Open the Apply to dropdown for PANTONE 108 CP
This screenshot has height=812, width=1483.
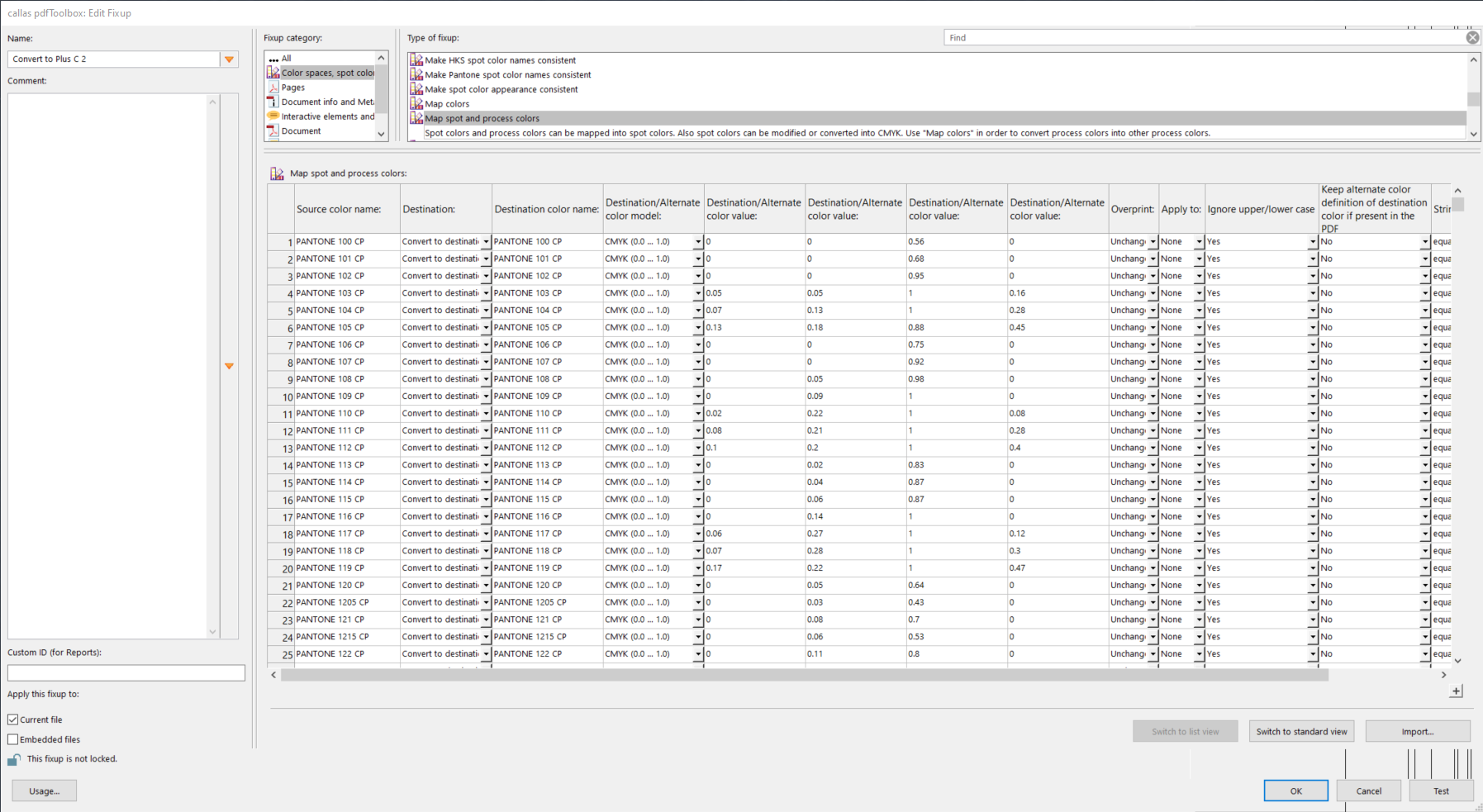point(1199,379)
